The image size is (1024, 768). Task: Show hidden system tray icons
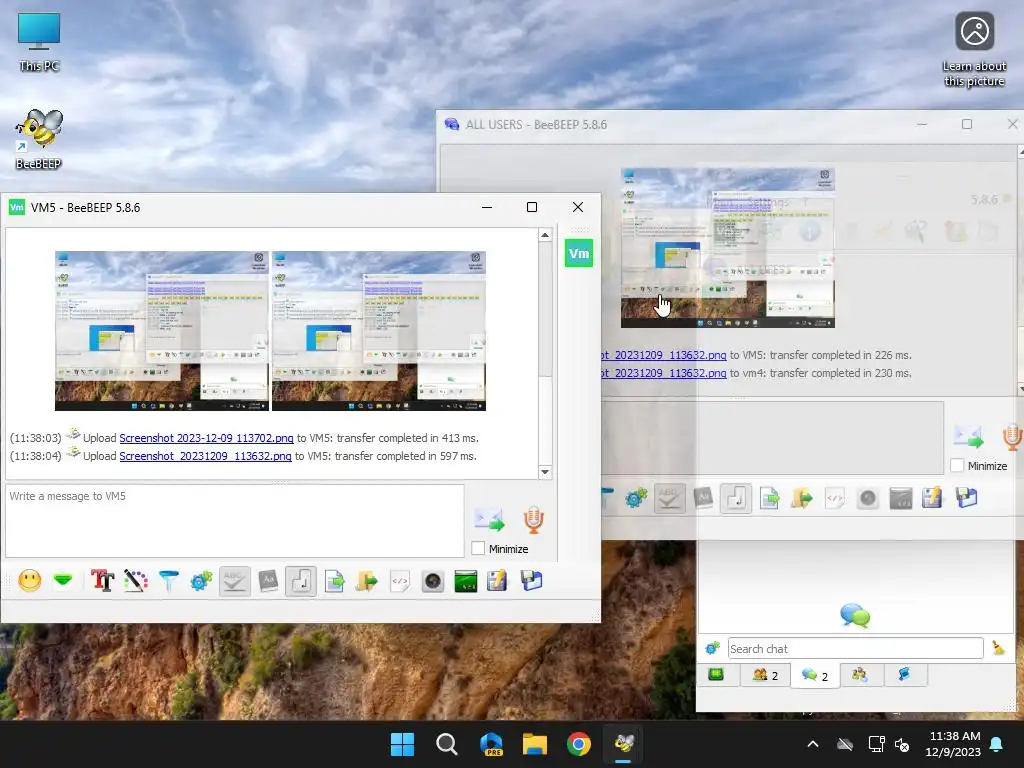813,744
